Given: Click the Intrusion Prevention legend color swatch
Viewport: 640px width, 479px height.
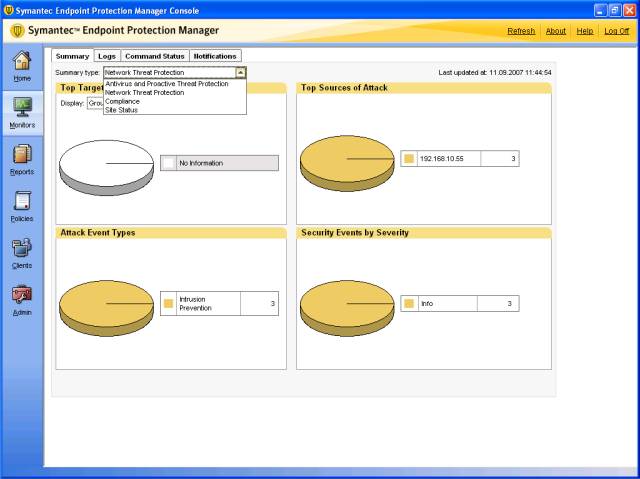Looking at the screenshot, I should point(168,304).
